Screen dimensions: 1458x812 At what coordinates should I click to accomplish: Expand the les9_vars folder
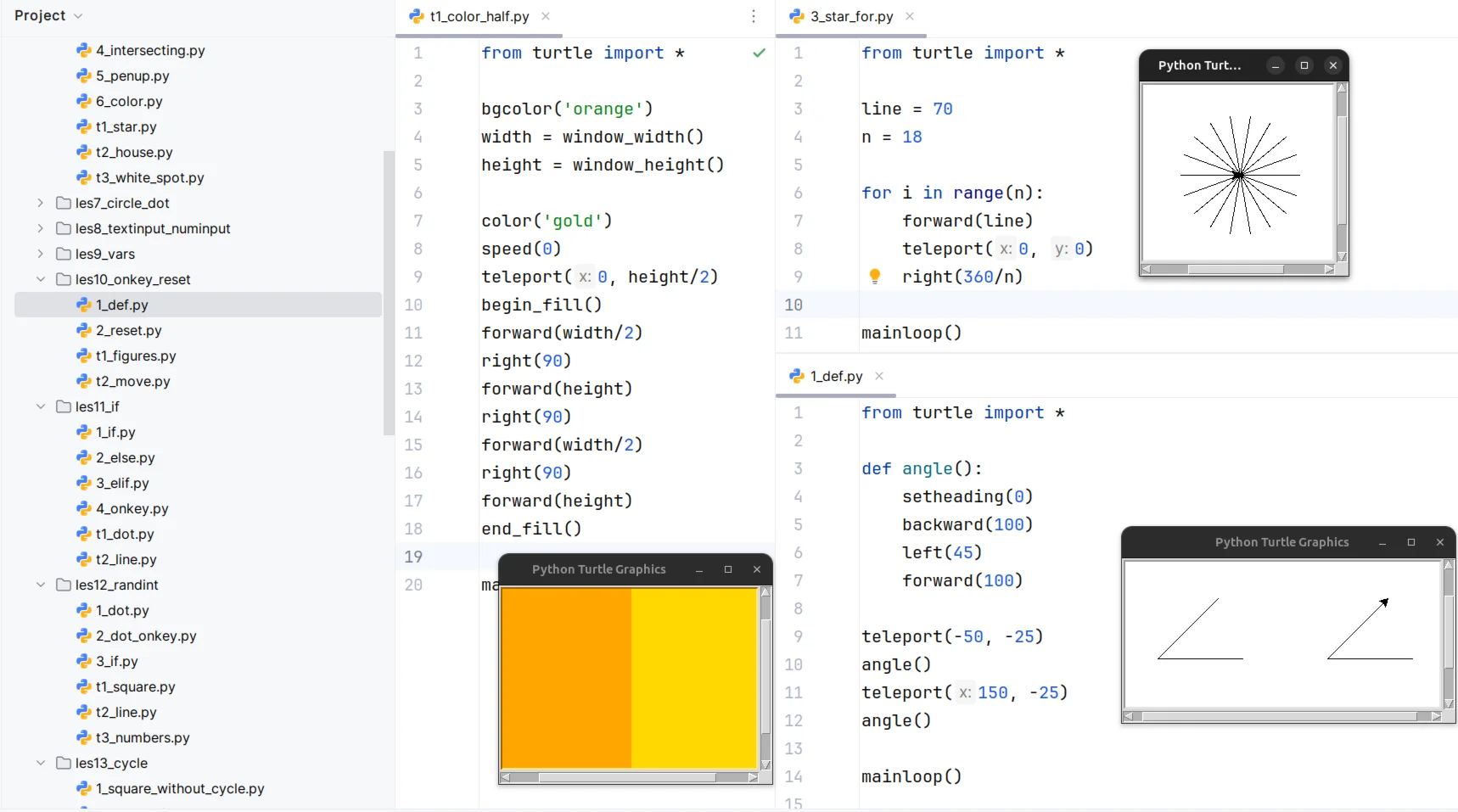tap(40, 254)
